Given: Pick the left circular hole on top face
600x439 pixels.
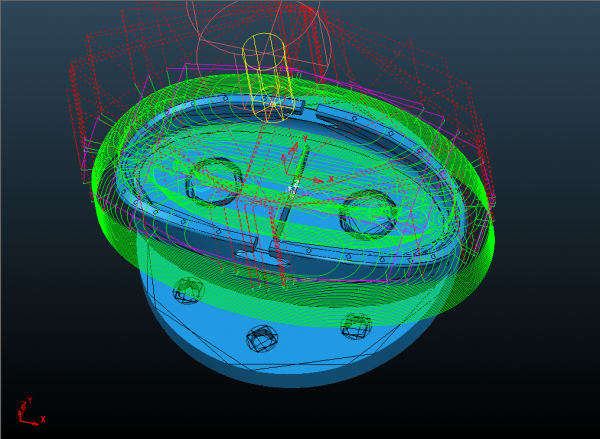Looking at the screenshot, I should point(214,181).
